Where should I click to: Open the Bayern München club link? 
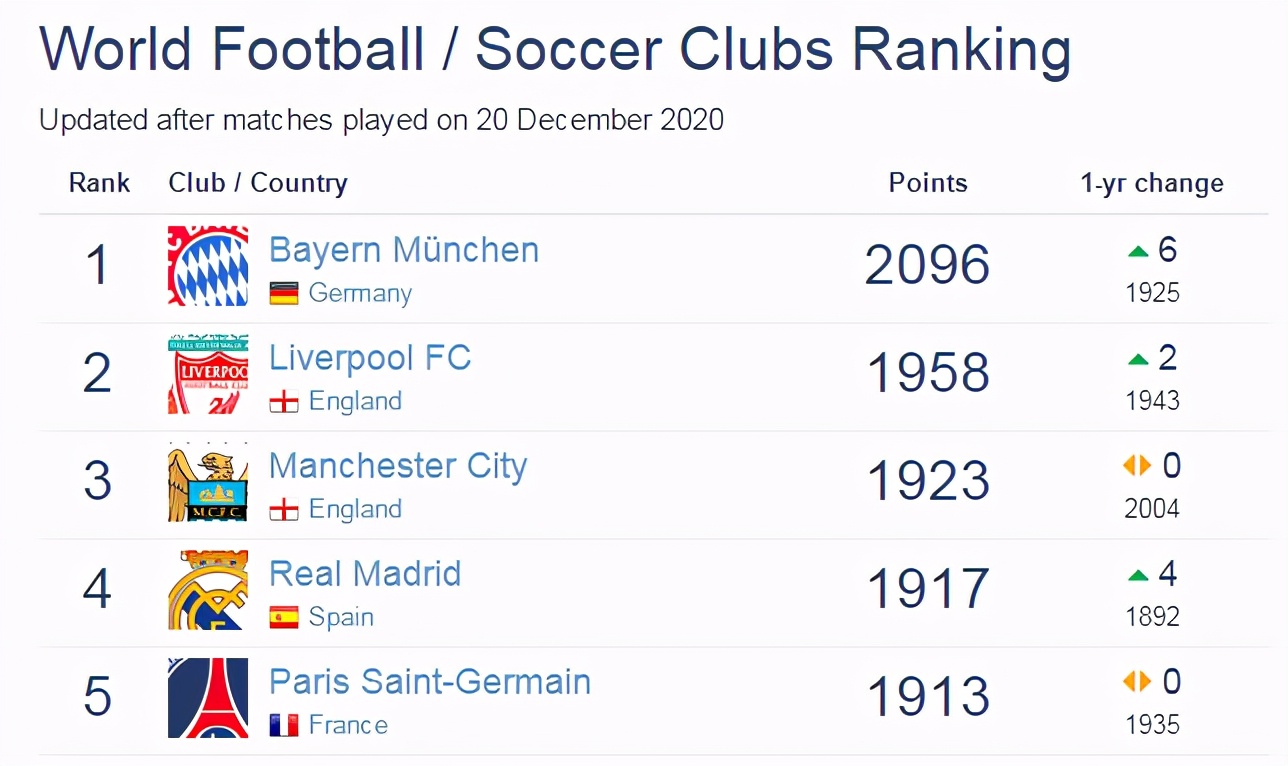click(404, 250)
